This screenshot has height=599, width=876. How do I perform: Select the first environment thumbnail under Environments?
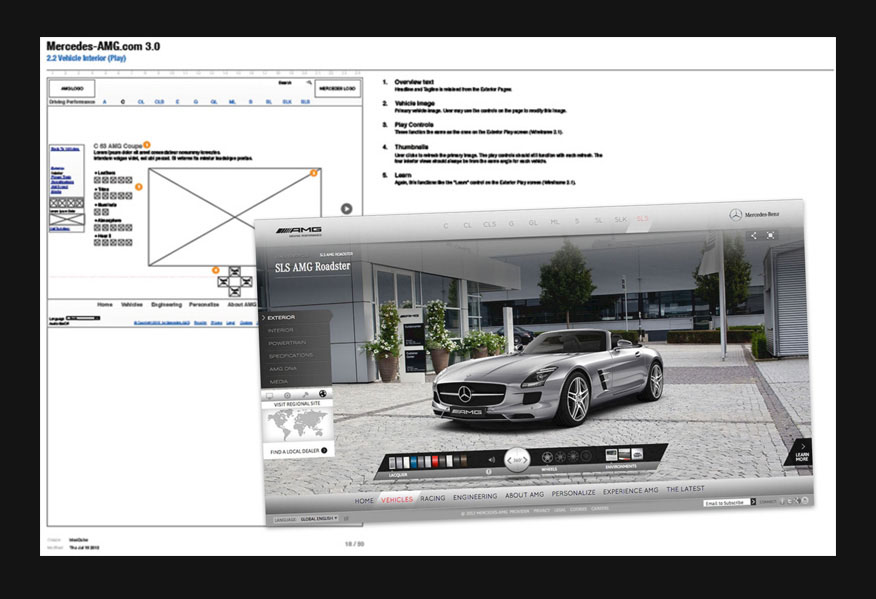coord(612,454)
